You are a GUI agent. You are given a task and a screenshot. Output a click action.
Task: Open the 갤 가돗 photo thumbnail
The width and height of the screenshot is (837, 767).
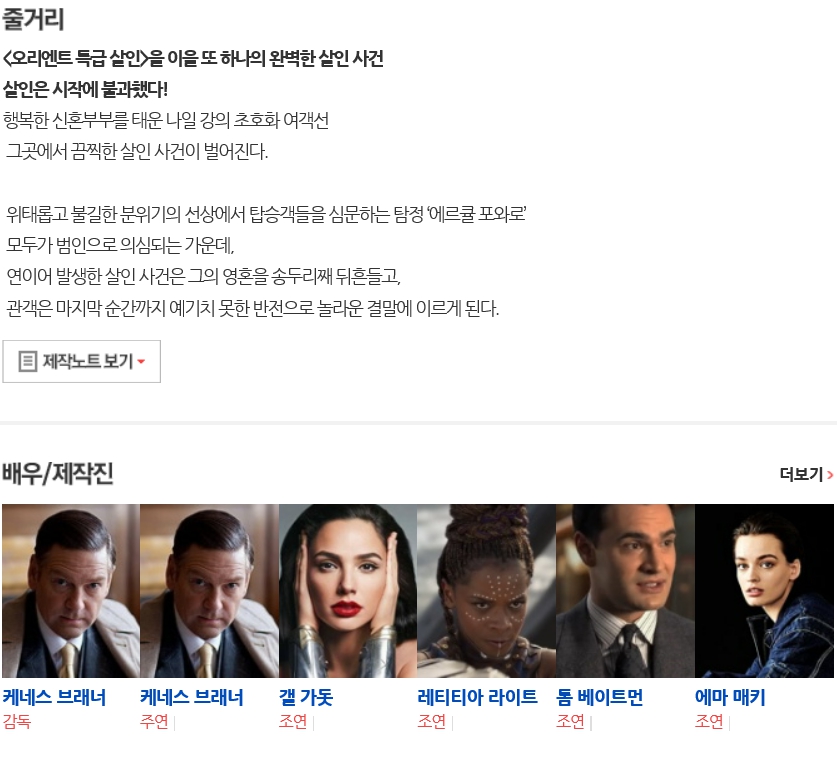coord(348,591)
